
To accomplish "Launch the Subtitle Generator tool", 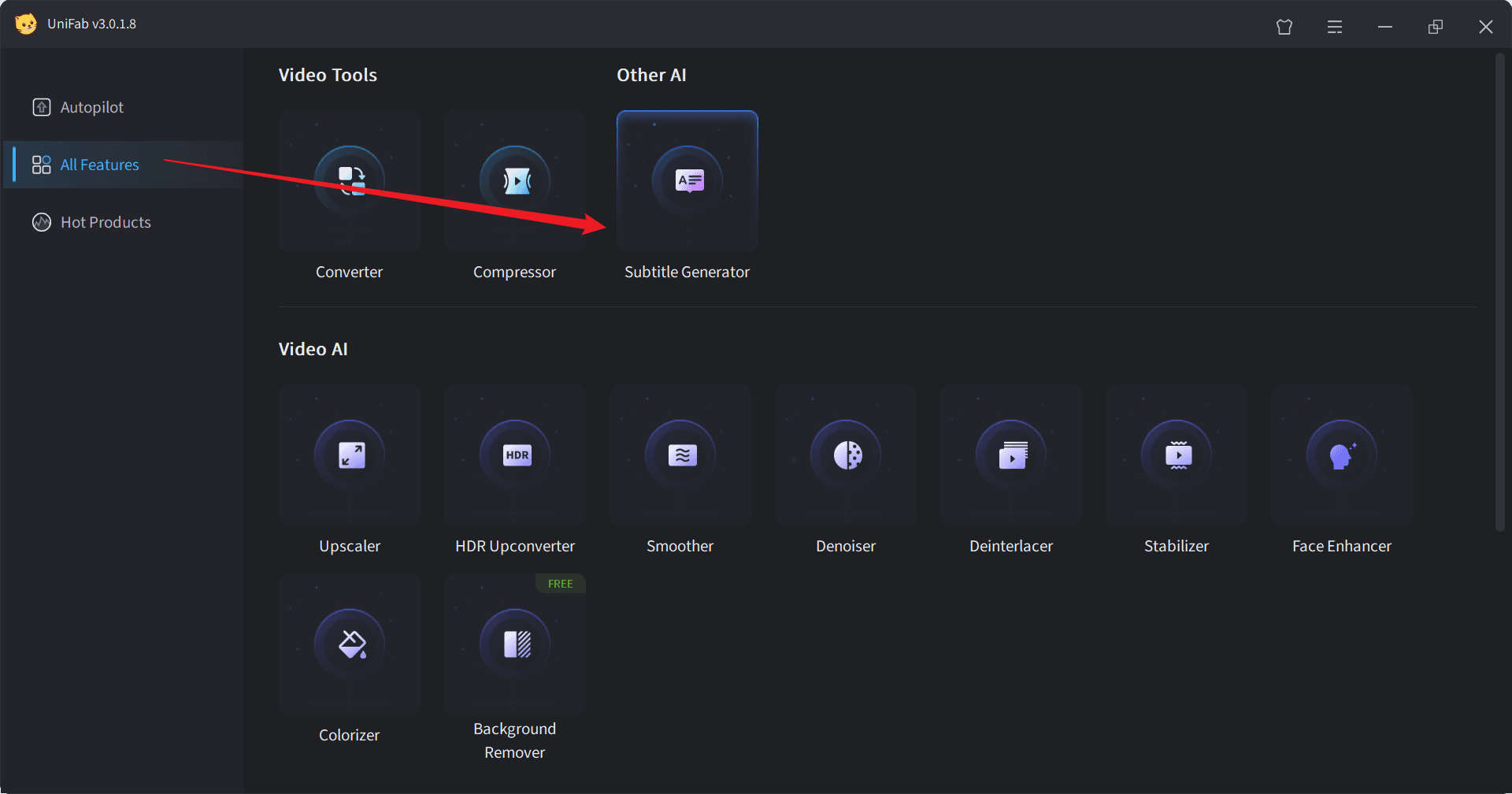I will pyautogui.click(x=687, y=181).
